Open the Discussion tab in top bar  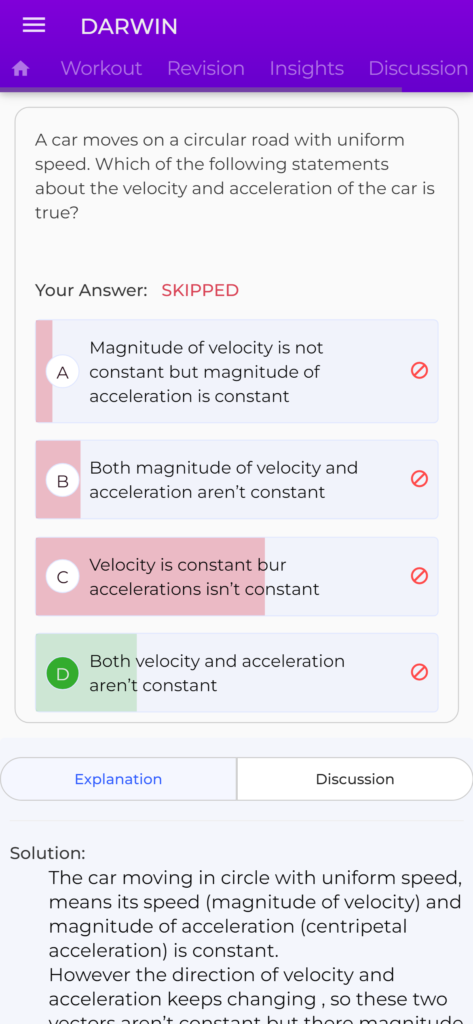click(418, 69)
